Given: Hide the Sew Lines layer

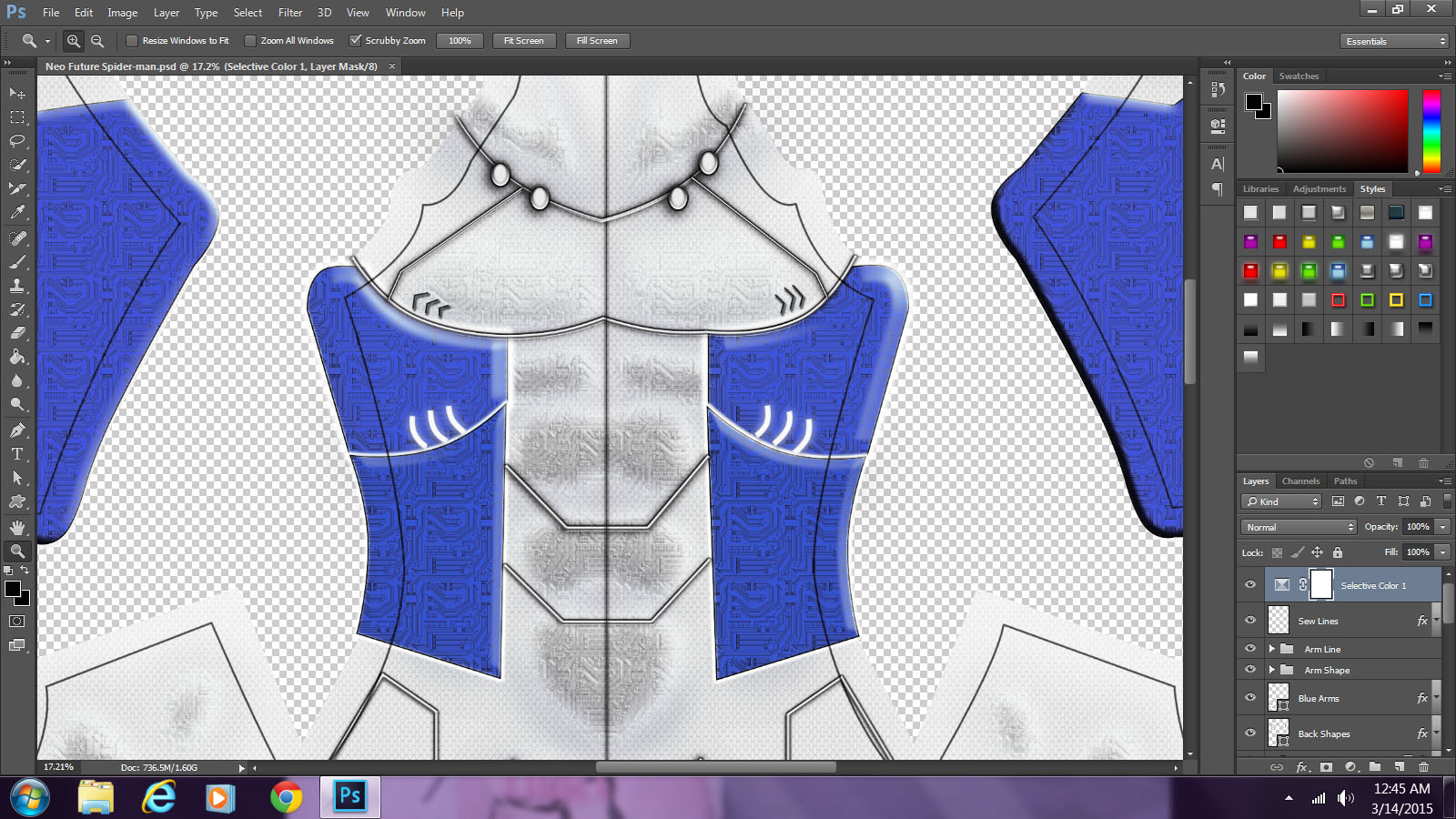Looking at the screenshot, I should coord(1250,621).
